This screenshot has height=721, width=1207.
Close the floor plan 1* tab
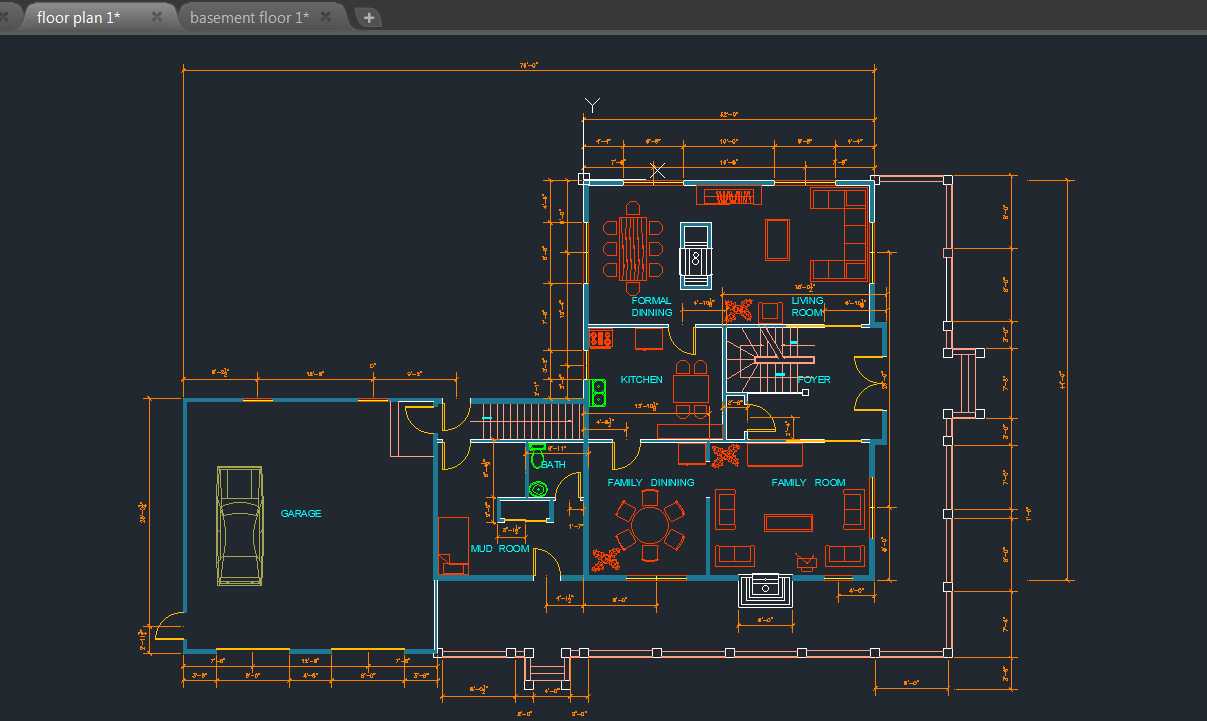[x=157, y=17]
